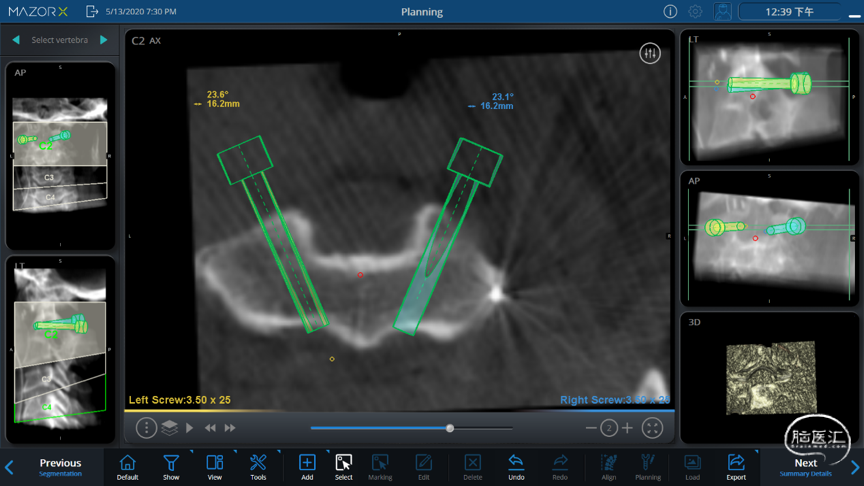Select the AP overview thumbnail on left
Screen dimensions: 864x486
[x=60, y=156]
